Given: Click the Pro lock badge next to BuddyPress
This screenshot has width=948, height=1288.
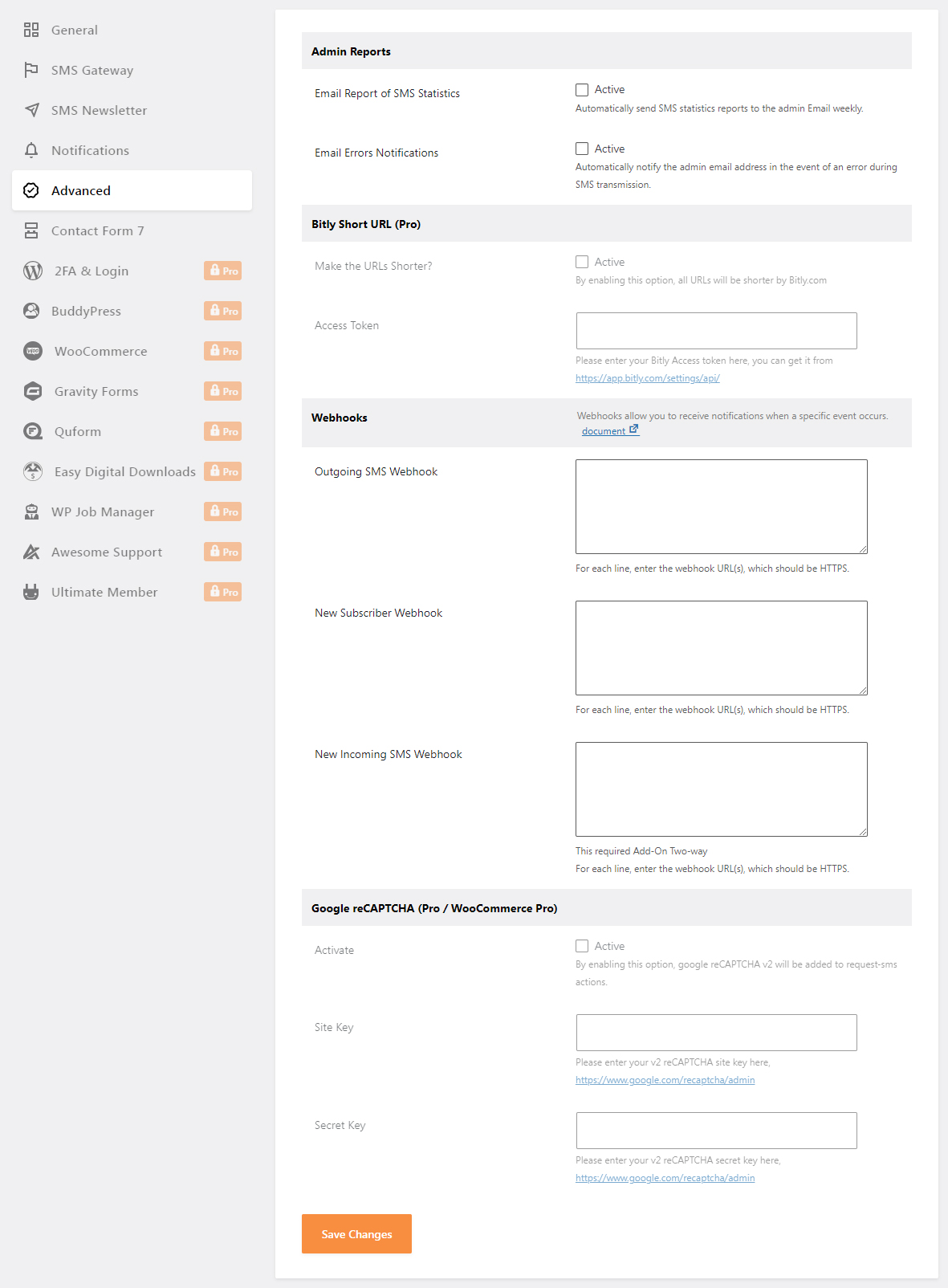Looking at the screenshot, I should (222, 311).
